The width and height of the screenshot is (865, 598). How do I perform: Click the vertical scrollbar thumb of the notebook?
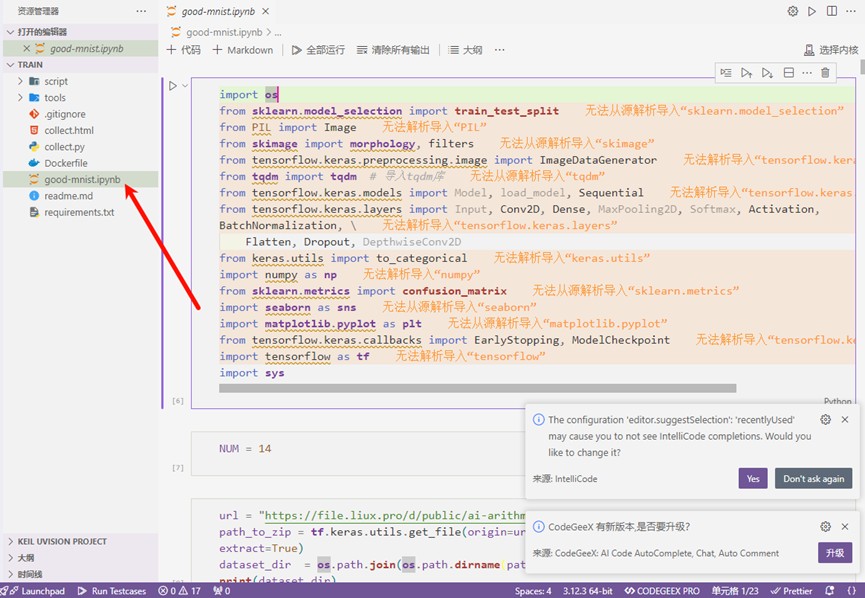tap(862, 67)
